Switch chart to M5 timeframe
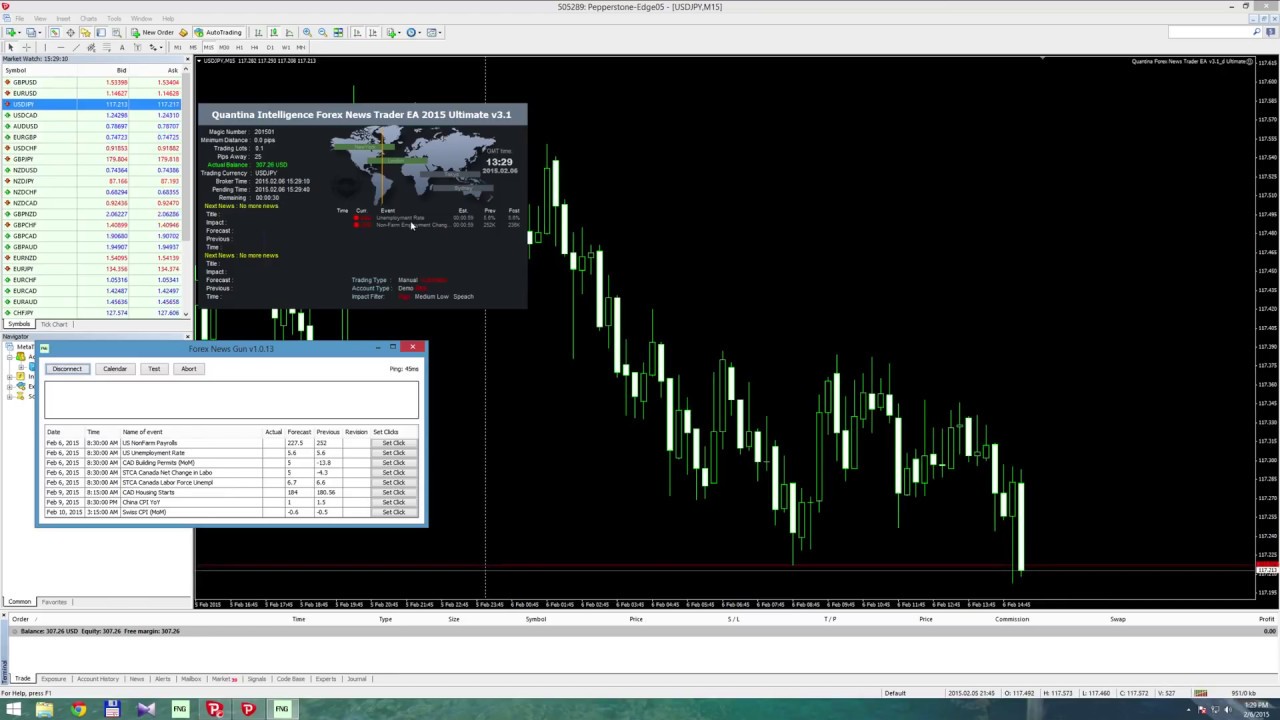Image resolution: width=1280 pixels, height=720 pixels. 193,47
